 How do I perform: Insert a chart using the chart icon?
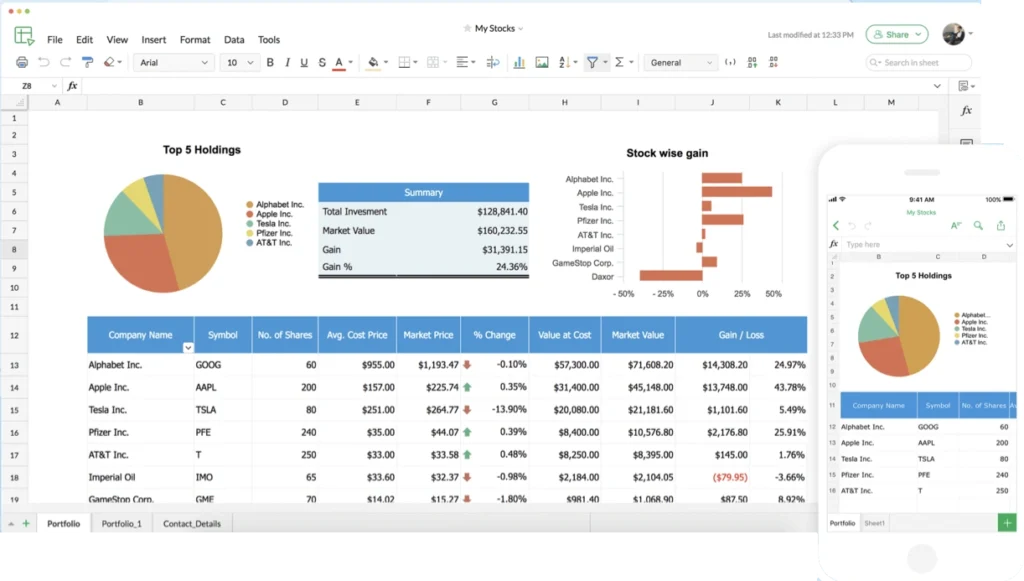[519, 62]
